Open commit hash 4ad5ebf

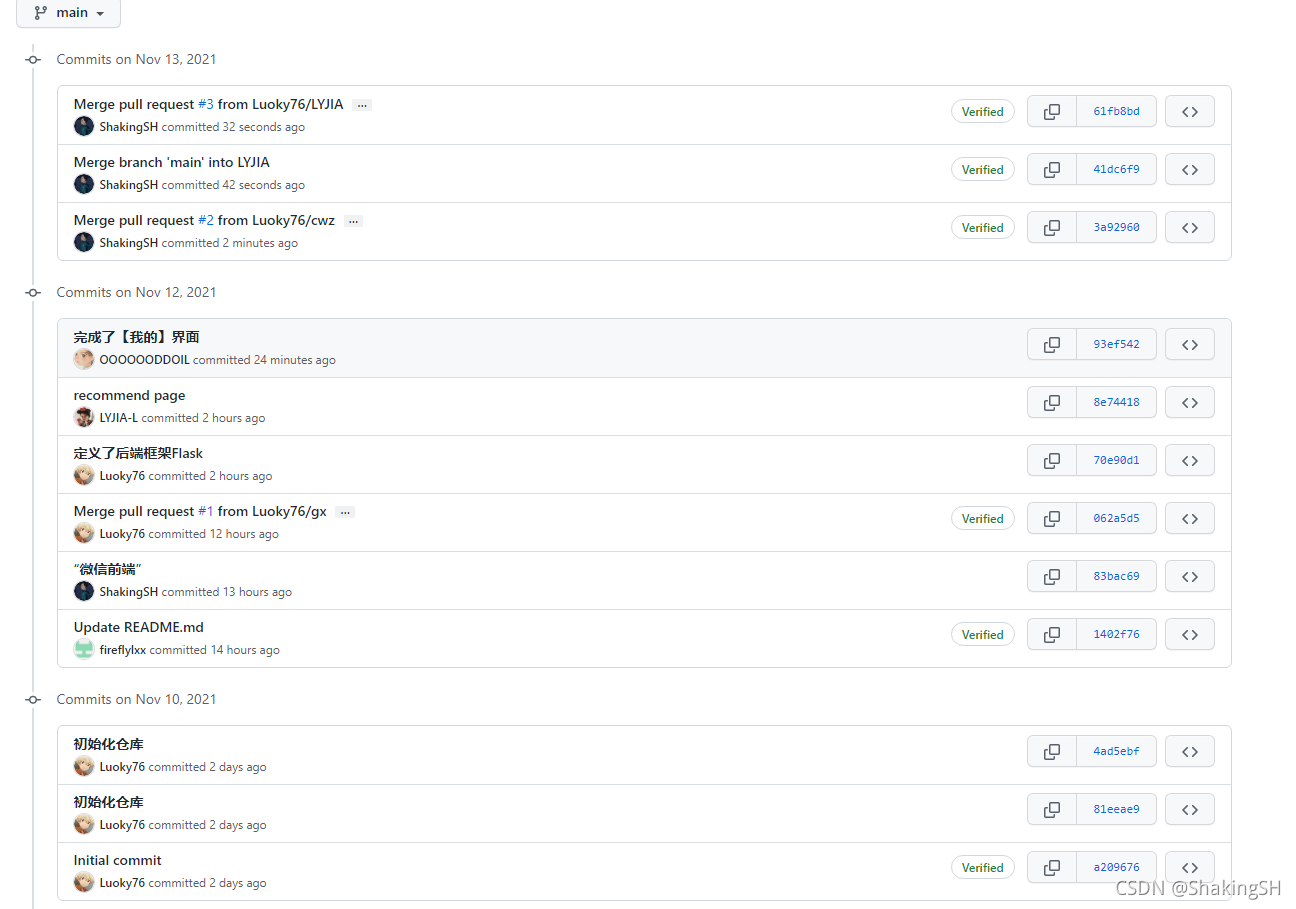click(x=1116, y=752)
